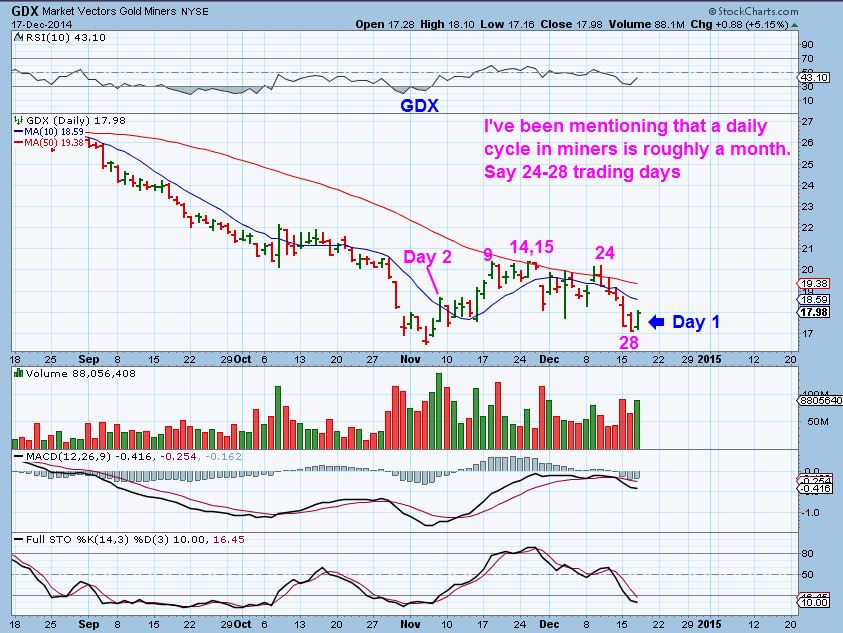Click the magenta 'Day 2' annotation
This screenshot has width=843, height=633.
coord(427,257)
